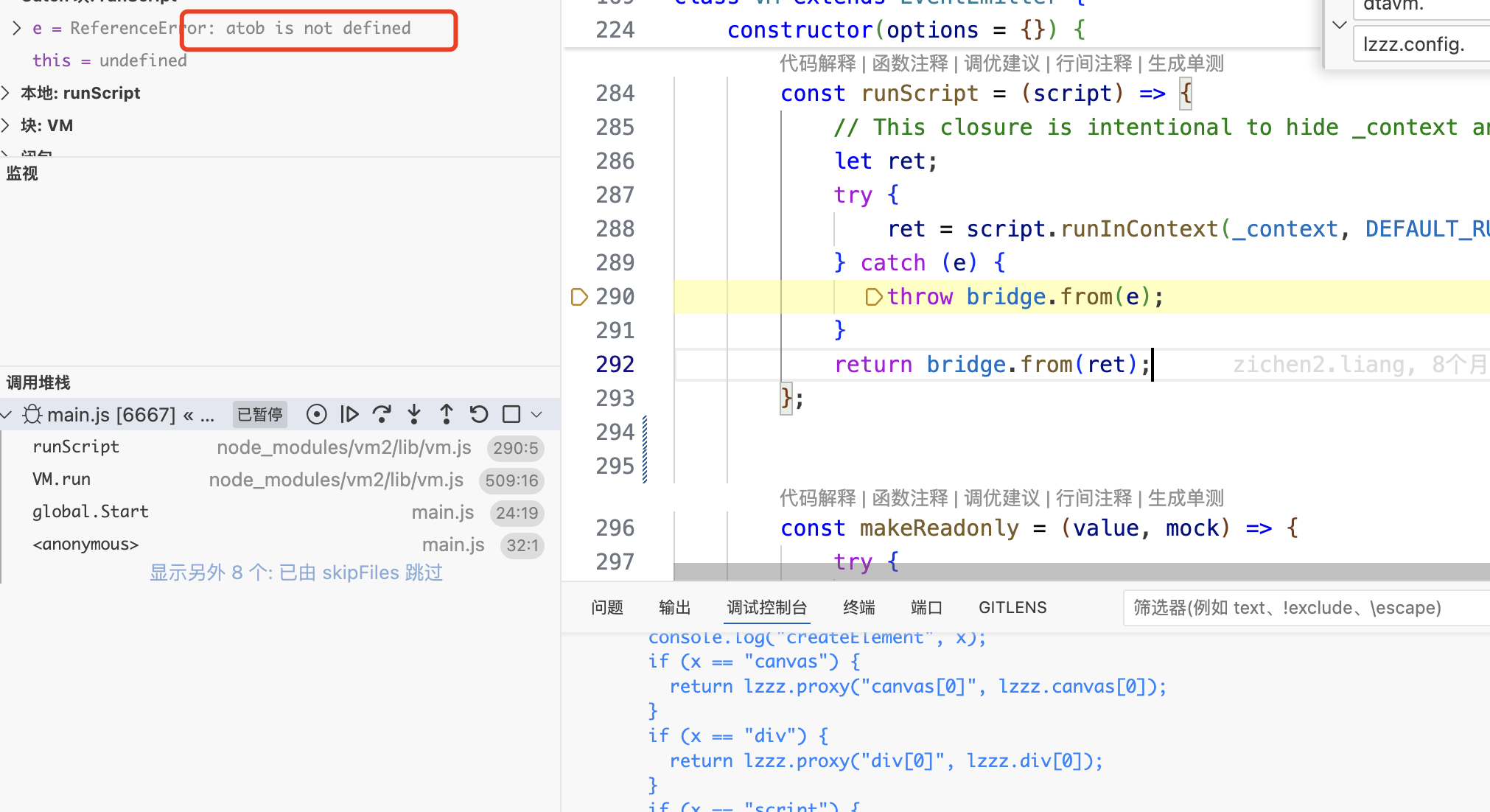Click the breakpoint marker at line 290

click(x=579, y=297)
